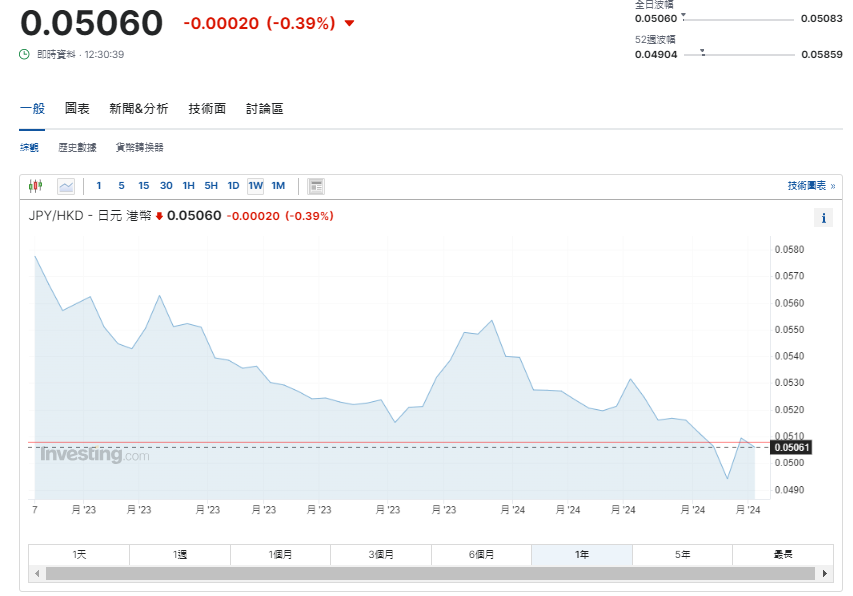Click the left scroll arrow below chart

click(x=37, y=574)
